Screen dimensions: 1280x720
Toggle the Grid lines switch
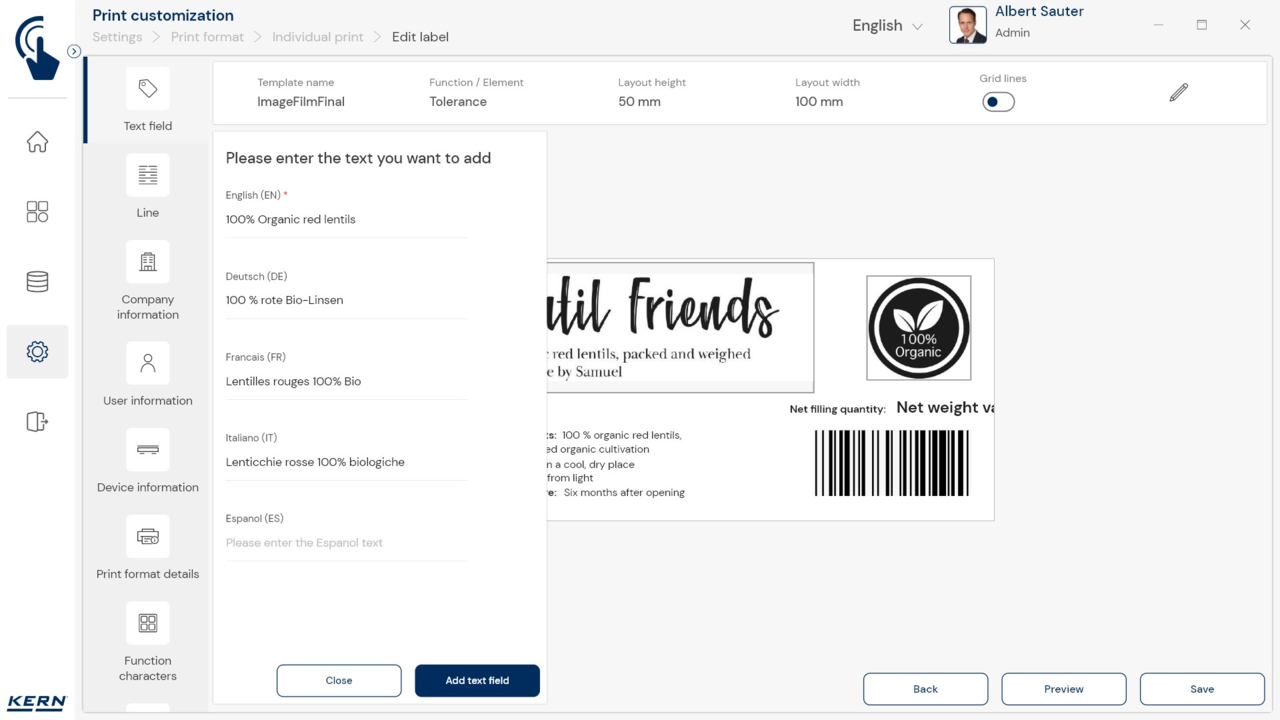point(997,102)
